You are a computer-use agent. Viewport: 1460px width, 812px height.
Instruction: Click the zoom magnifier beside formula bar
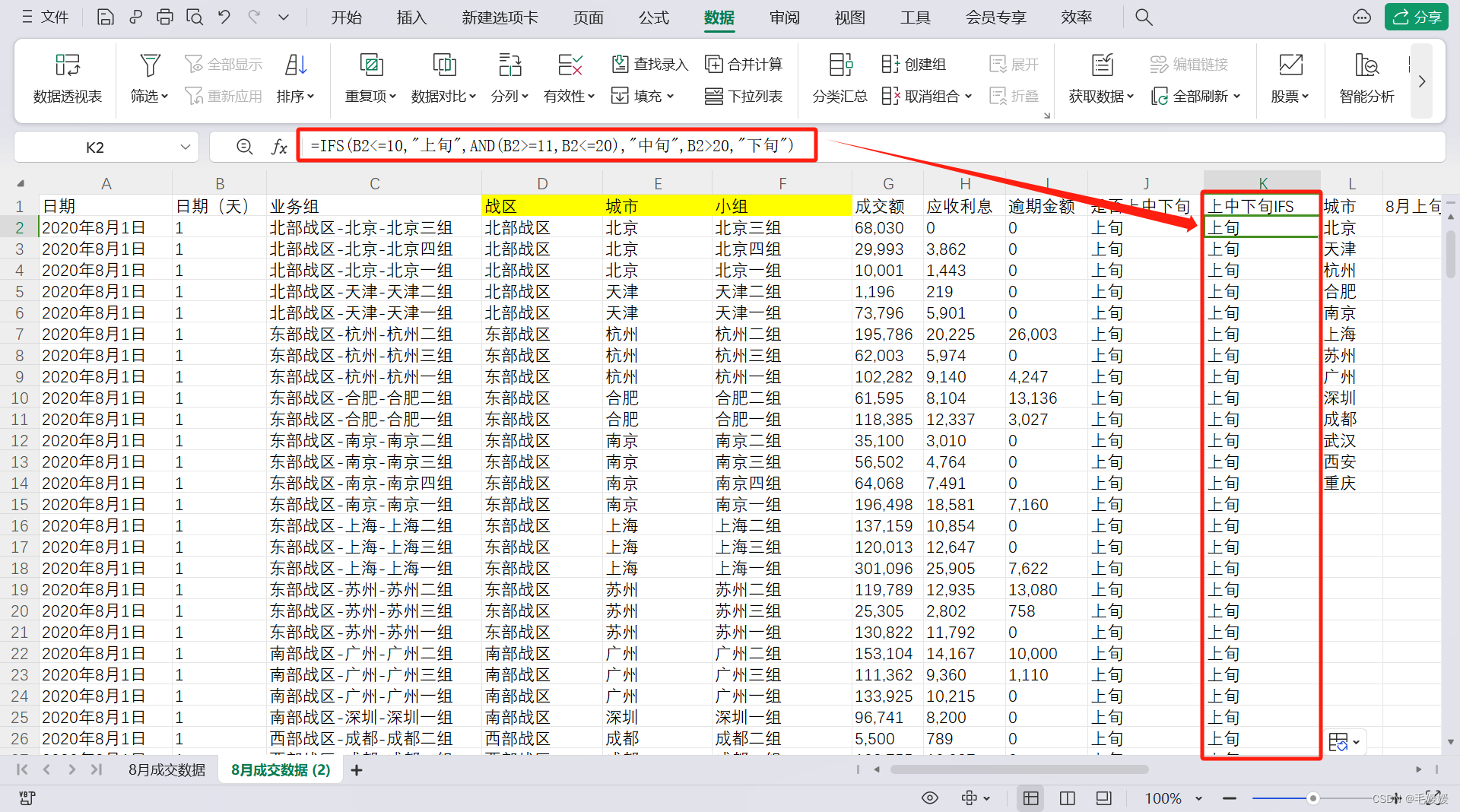point(244,147)
